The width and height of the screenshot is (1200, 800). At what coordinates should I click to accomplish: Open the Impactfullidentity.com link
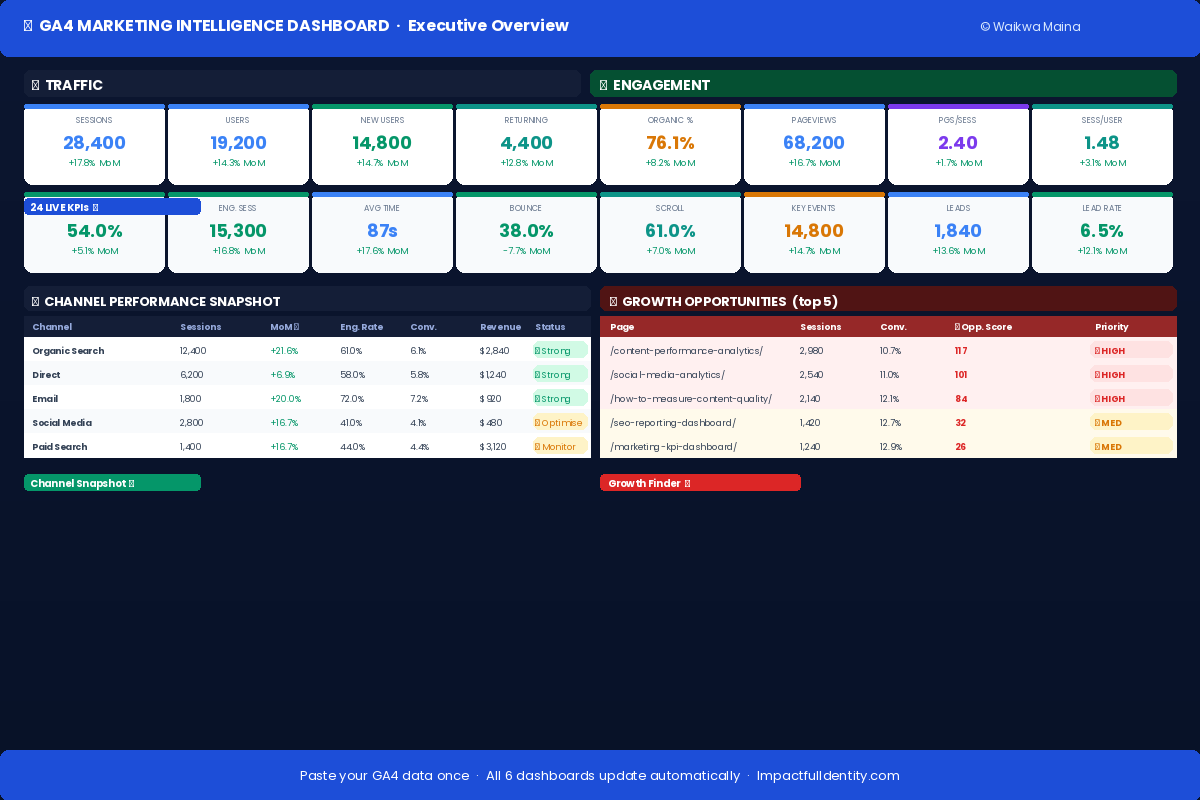828,775
